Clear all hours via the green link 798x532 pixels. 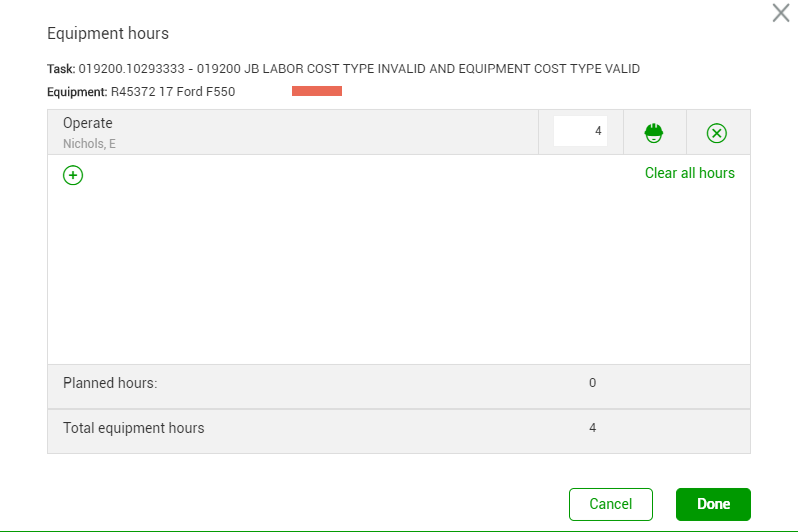click(689, 173)
